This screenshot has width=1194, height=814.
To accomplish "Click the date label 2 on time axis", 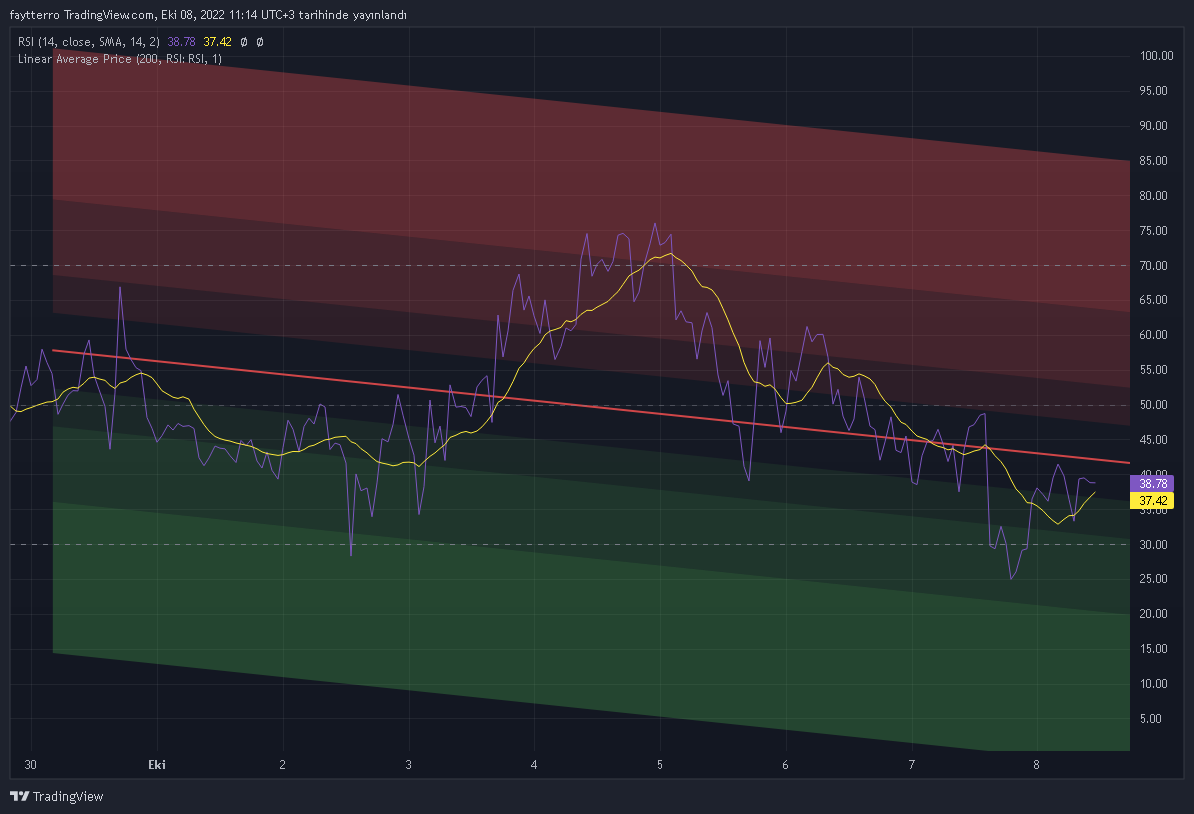I will [x=283, y=765].
